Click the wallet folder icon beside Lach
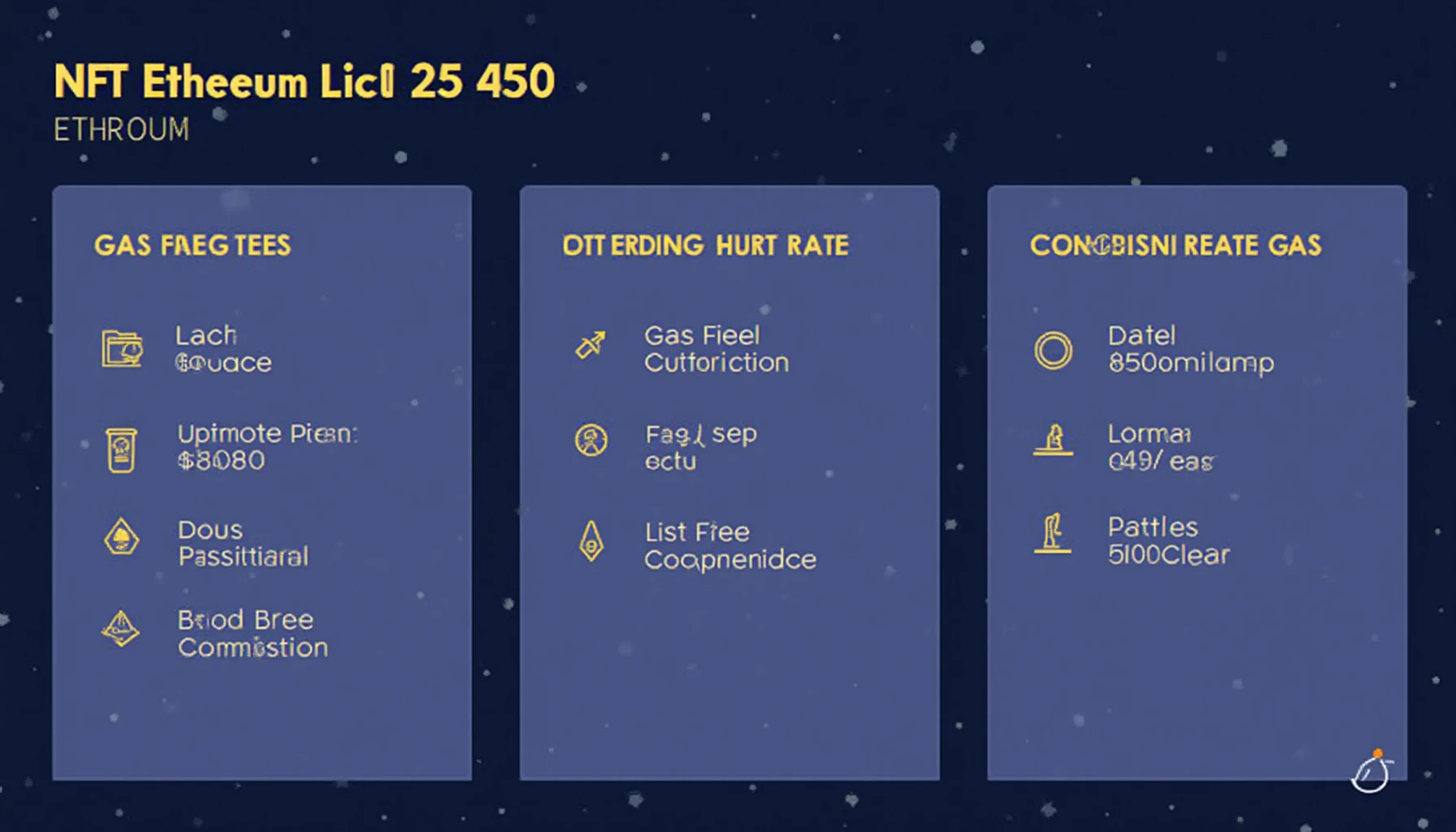 (122, 349)
